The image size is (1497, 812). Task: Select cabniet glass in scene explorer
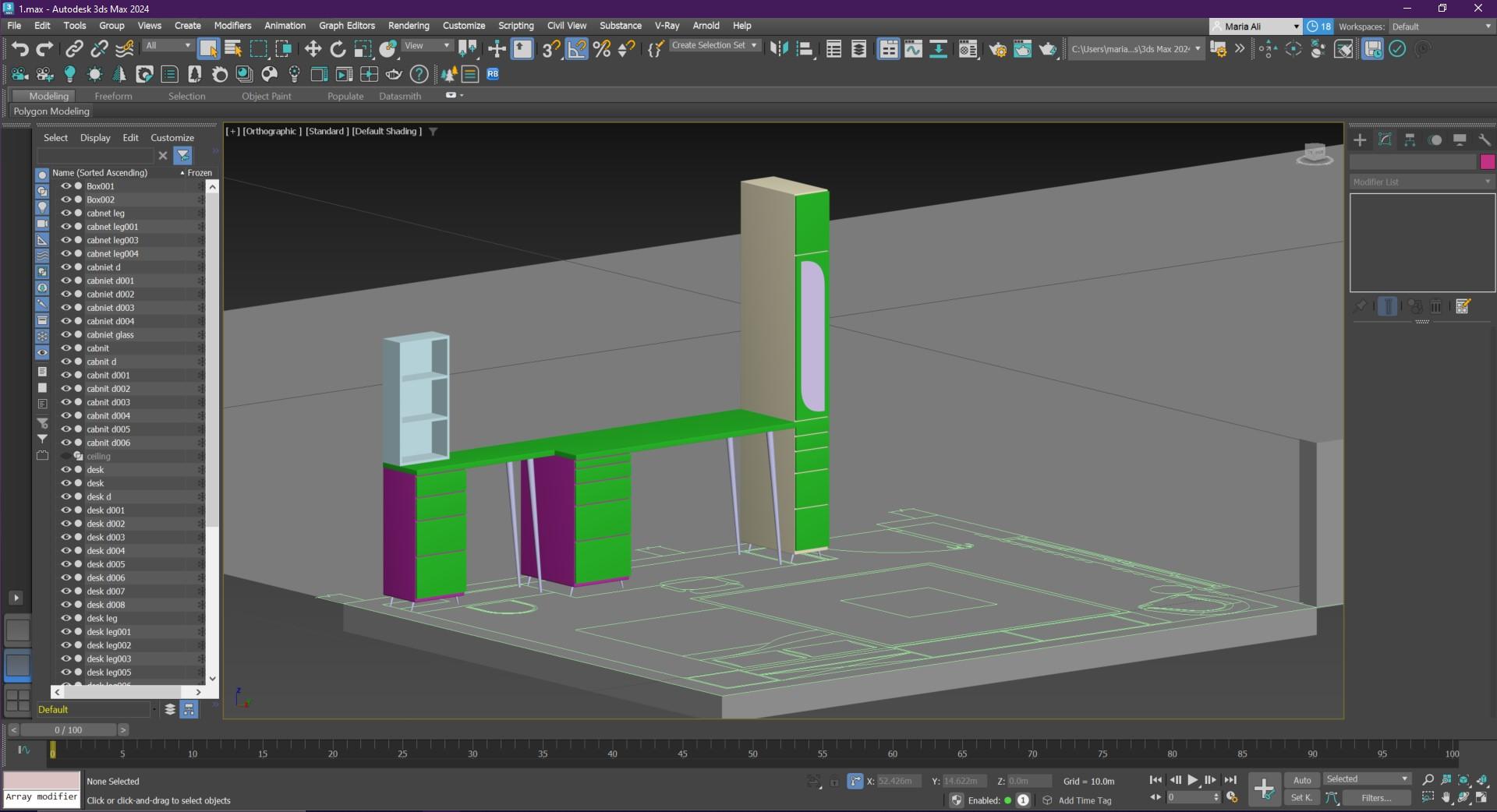[110, 335]
